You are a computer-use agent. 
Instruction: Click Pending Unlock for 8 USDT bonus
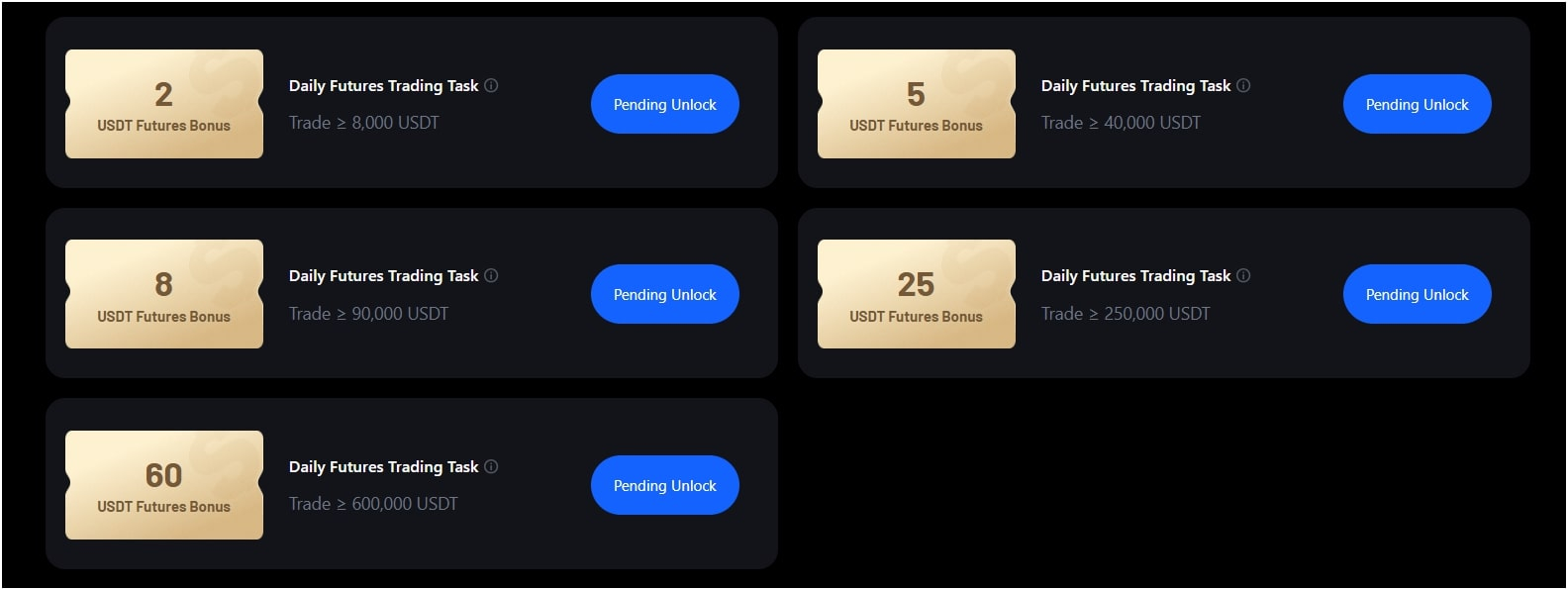(664, 295)
